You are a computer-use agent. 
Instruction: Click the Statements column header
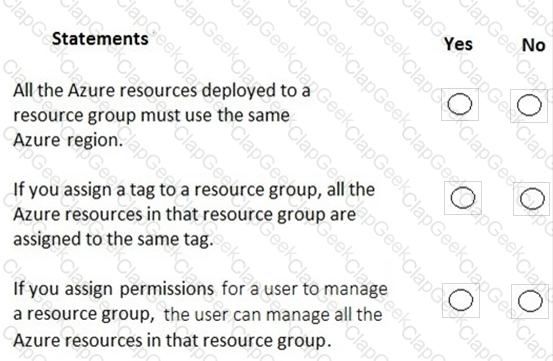tap(100, 38)
